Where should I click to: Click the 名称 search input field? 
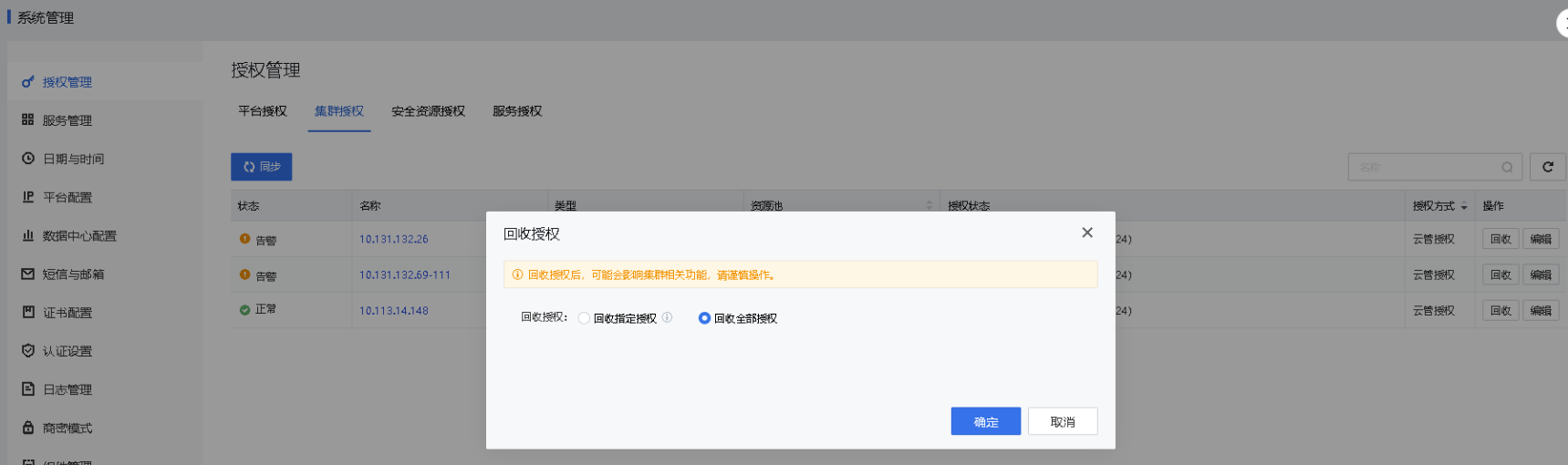[1426, 167]
